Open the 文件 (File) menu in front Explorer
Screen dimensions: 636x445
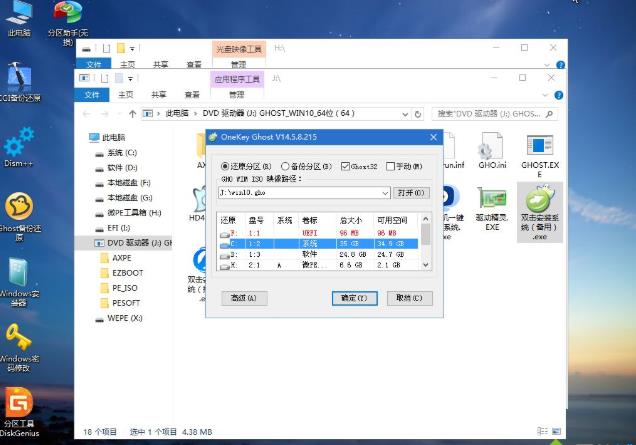click(x=92, y=95)
